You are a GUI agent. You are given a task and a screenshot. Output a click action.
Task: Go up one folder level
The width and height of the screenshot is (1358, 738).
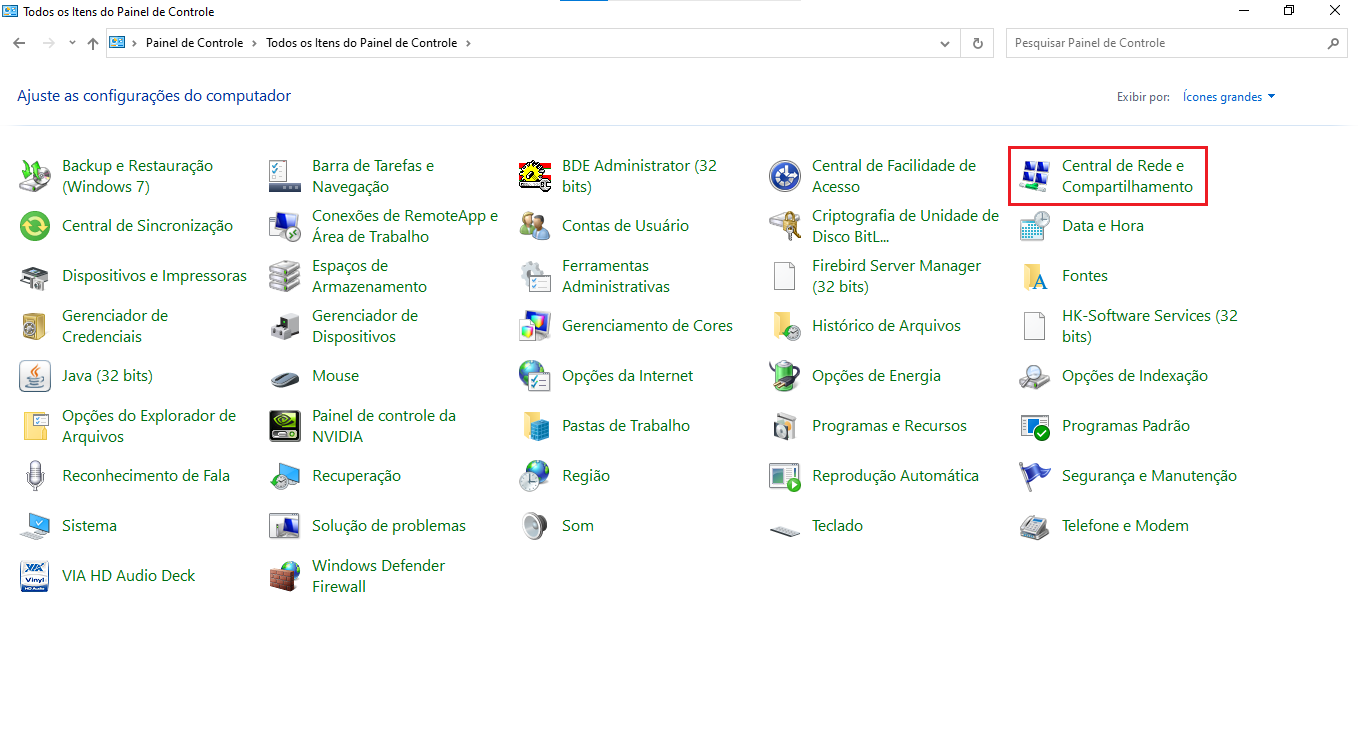point(93,44)
